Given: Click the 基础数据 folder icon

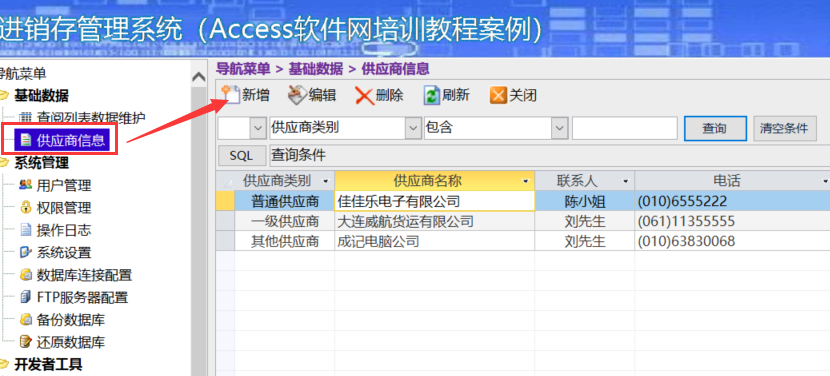Looking at the screenshot, I should (4, 96).
